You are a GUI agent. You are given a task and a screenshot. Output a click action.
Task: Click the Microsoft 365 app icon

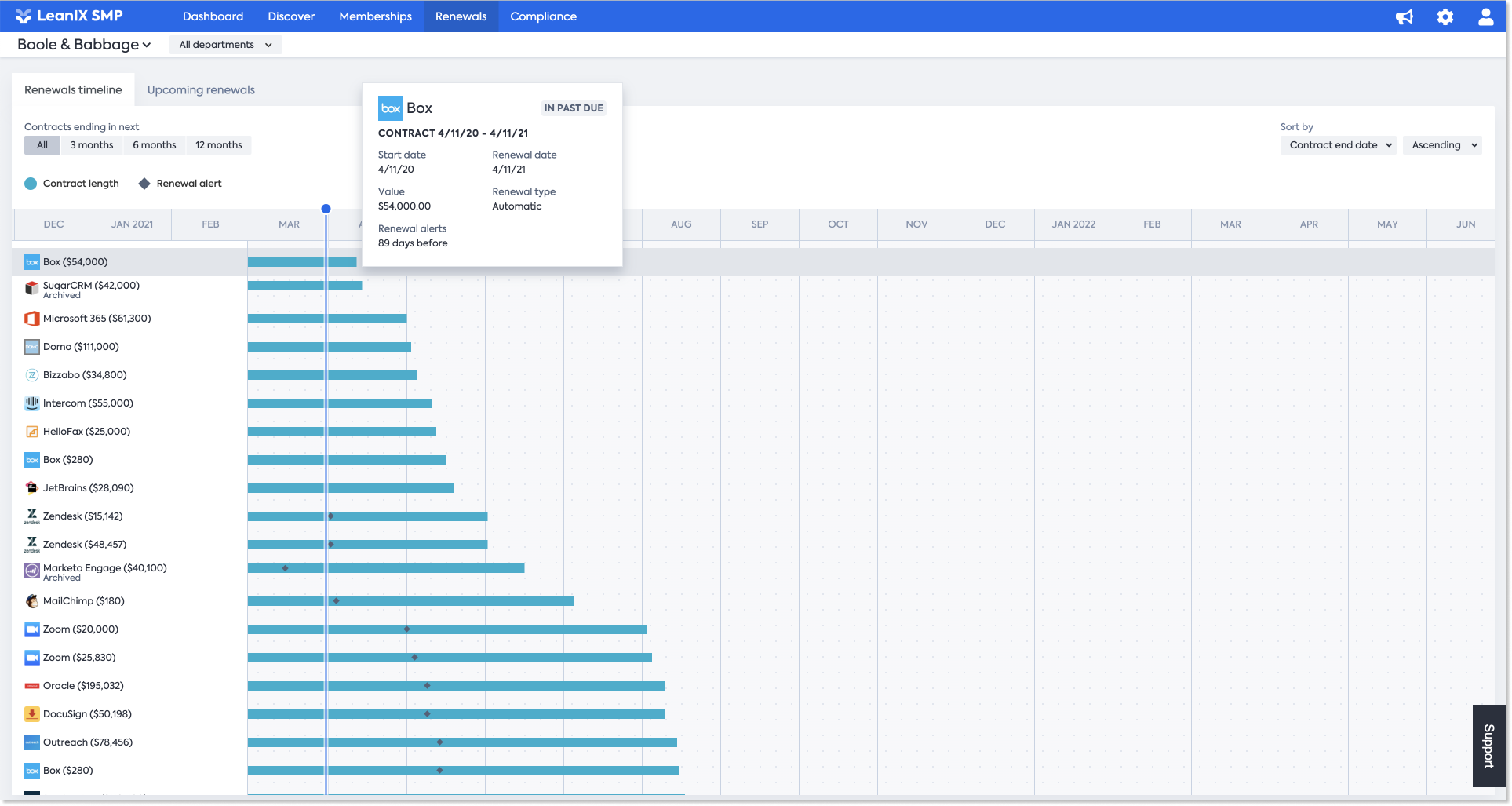click(32, 319)
